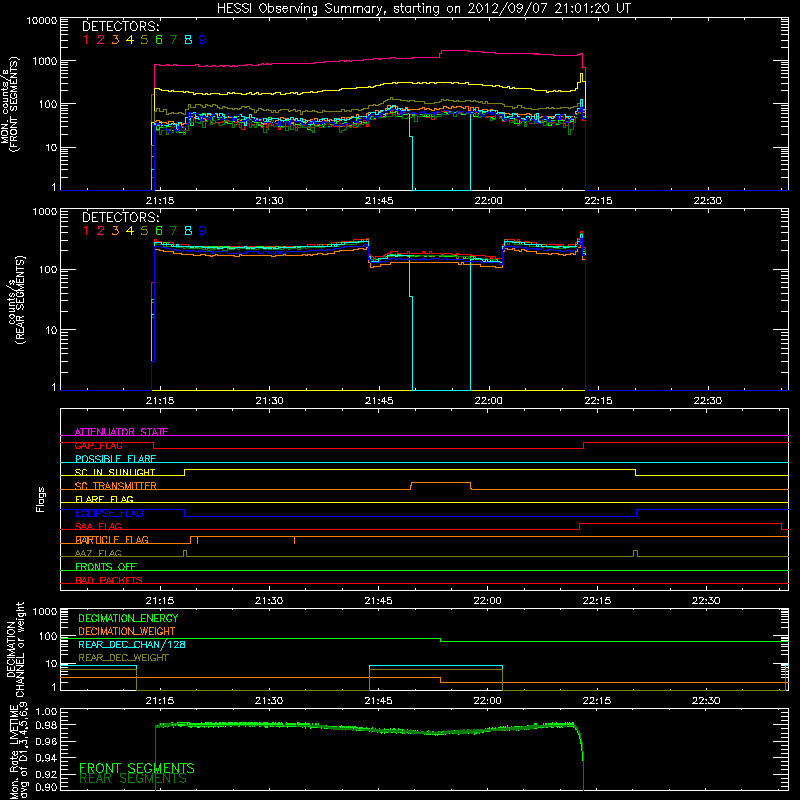
Task: Click 22:15 tick label under Flags plot
Action: (596, 601)
